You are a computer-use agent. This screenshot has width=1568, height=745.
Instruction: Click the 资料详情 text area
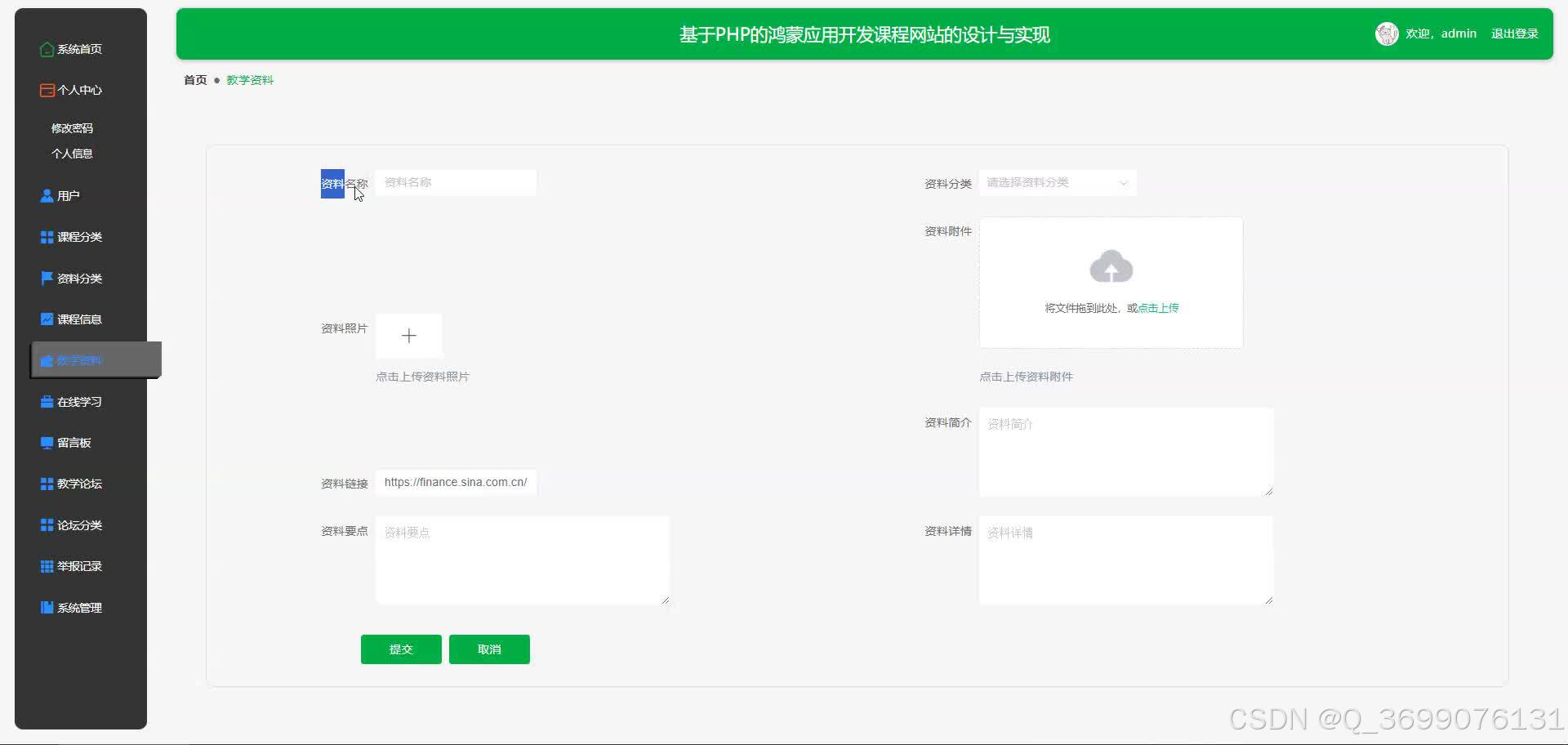coord(1126,560)
